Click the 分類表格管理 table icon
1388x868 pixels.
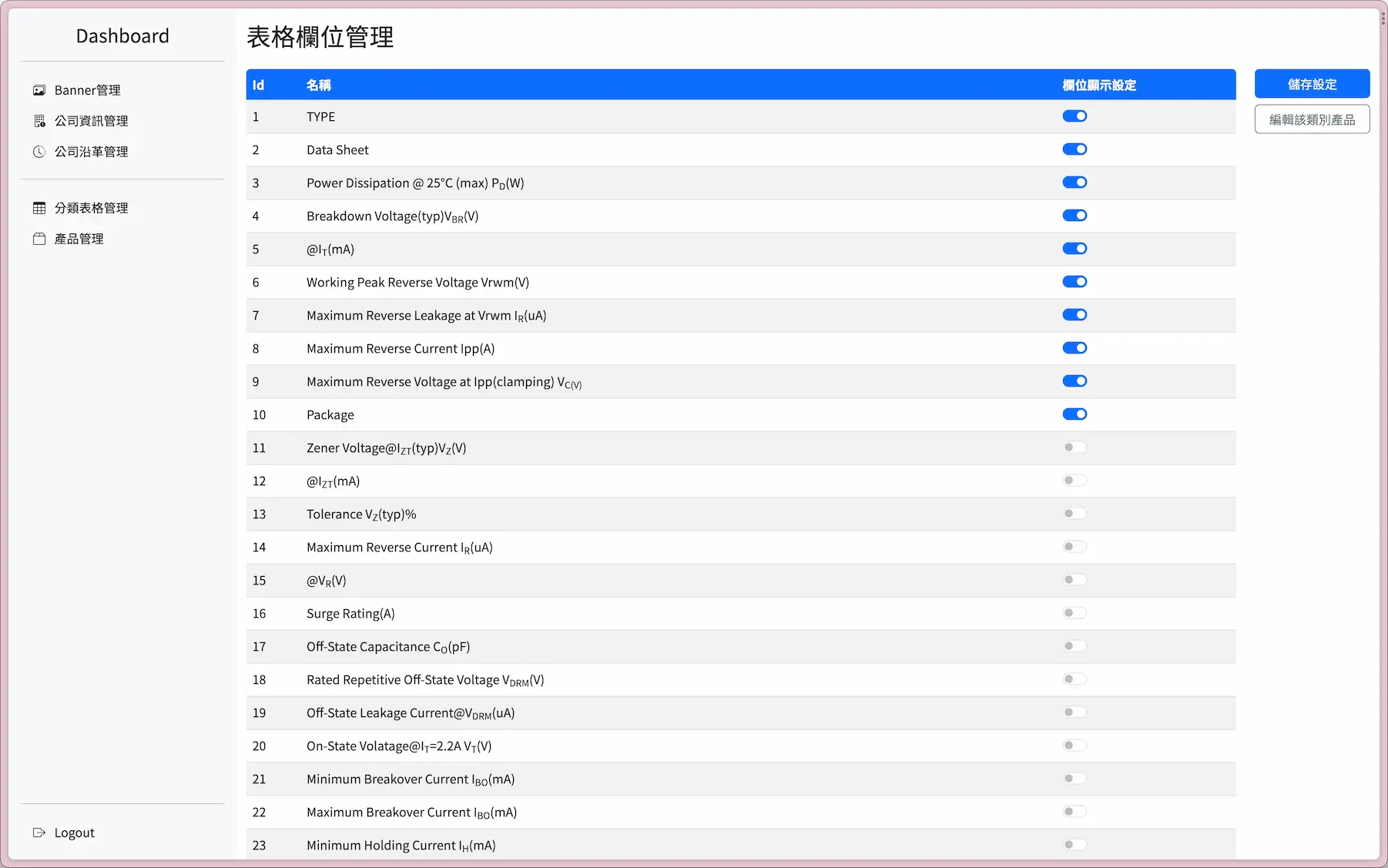(39, 208)
